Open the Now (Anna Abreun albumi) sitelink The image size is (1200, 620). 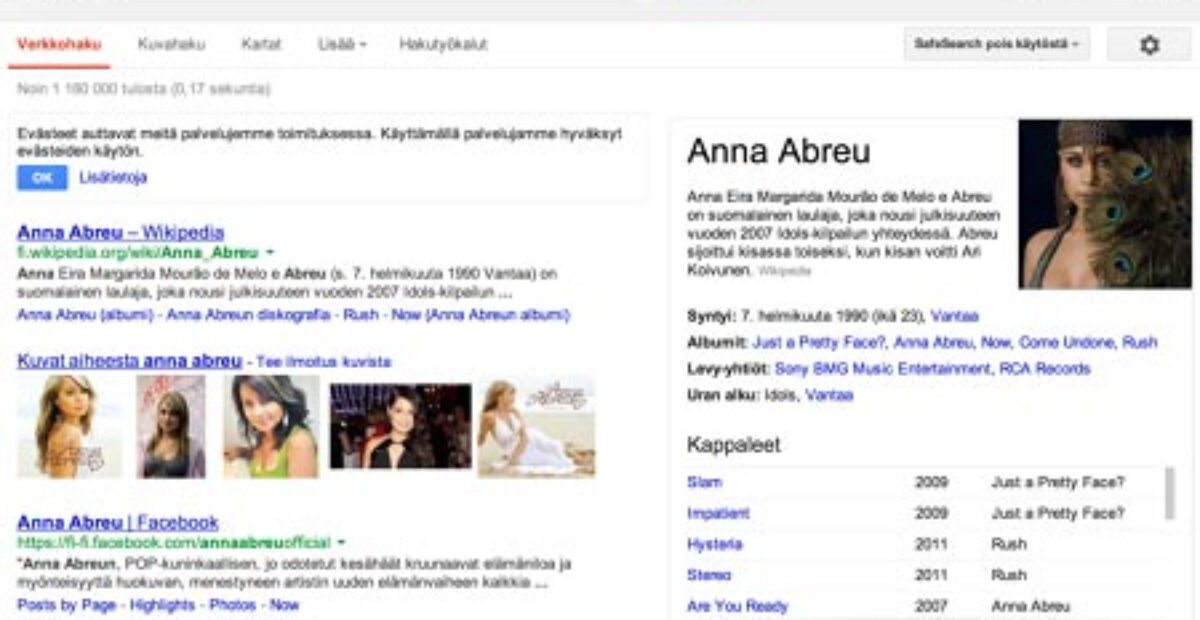(480, 315)
